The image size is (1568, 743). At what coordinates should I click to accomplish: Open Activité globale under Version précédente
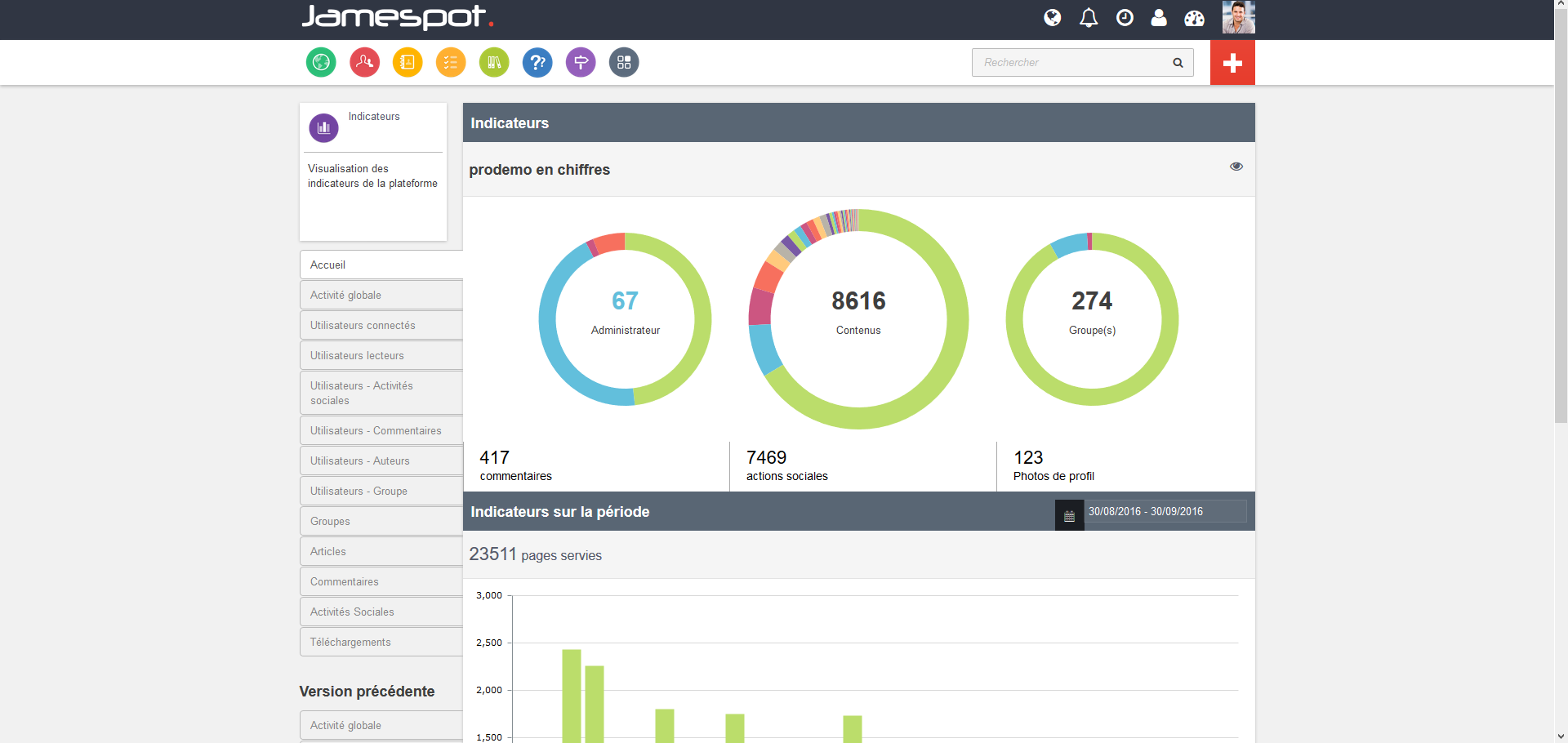click(x=381, y=726)
